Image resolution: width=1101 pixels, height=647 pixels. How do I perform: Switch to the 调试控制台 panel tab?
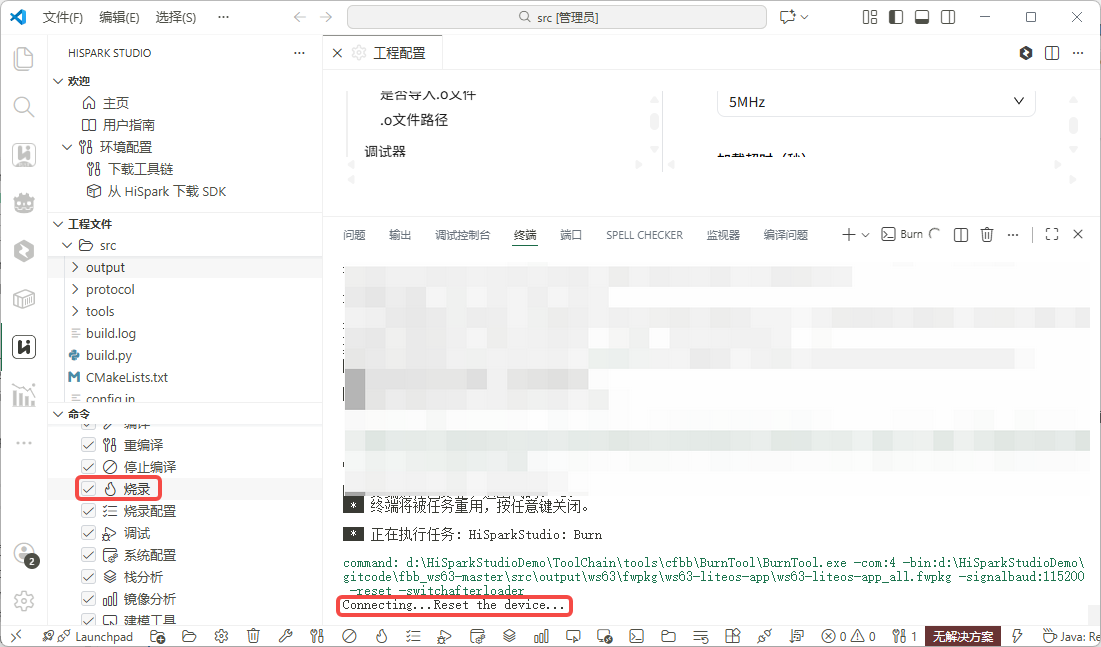(x=463, y=235)
